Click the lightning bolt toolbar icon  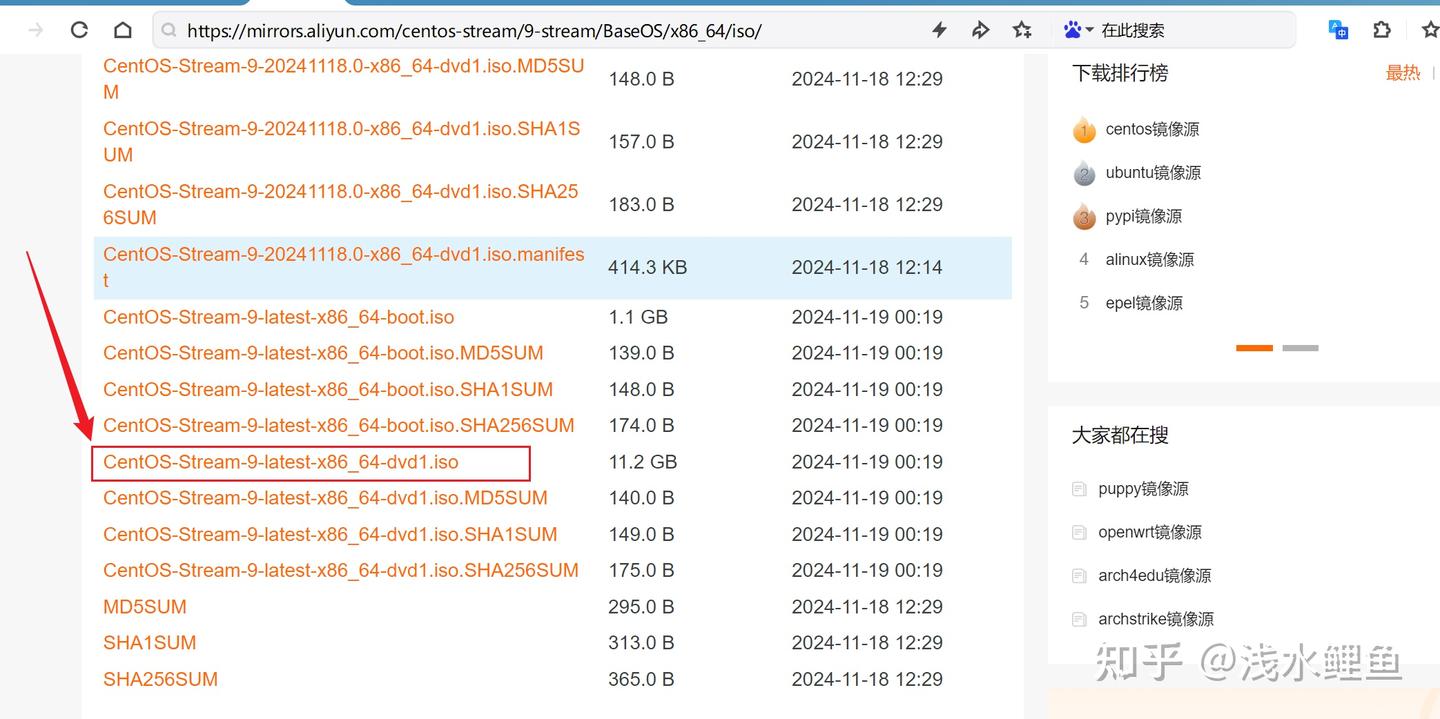pyautogui.click(x=939, y=30)
